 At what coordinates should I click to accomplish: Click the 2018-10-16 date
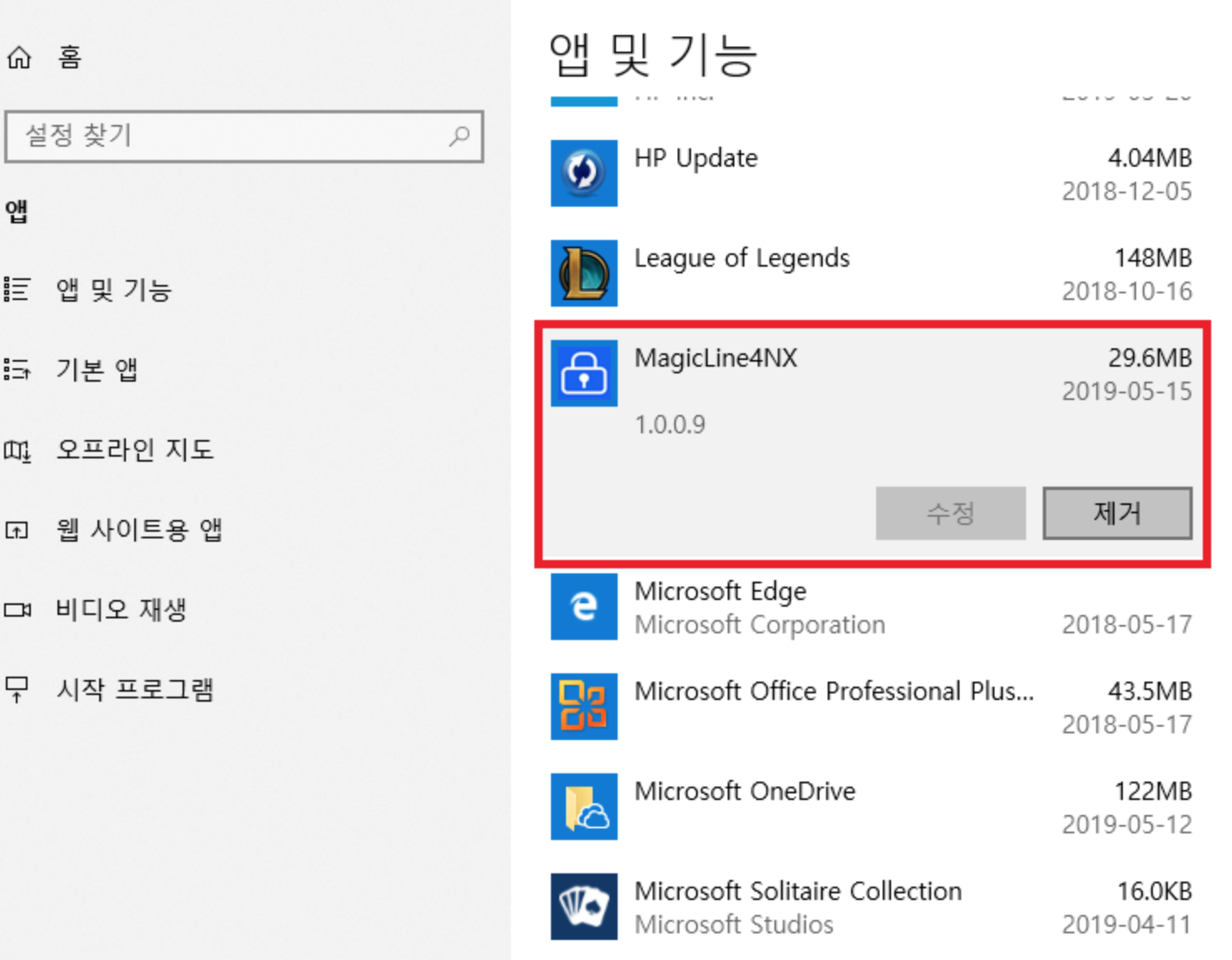tap(1127, 292)
